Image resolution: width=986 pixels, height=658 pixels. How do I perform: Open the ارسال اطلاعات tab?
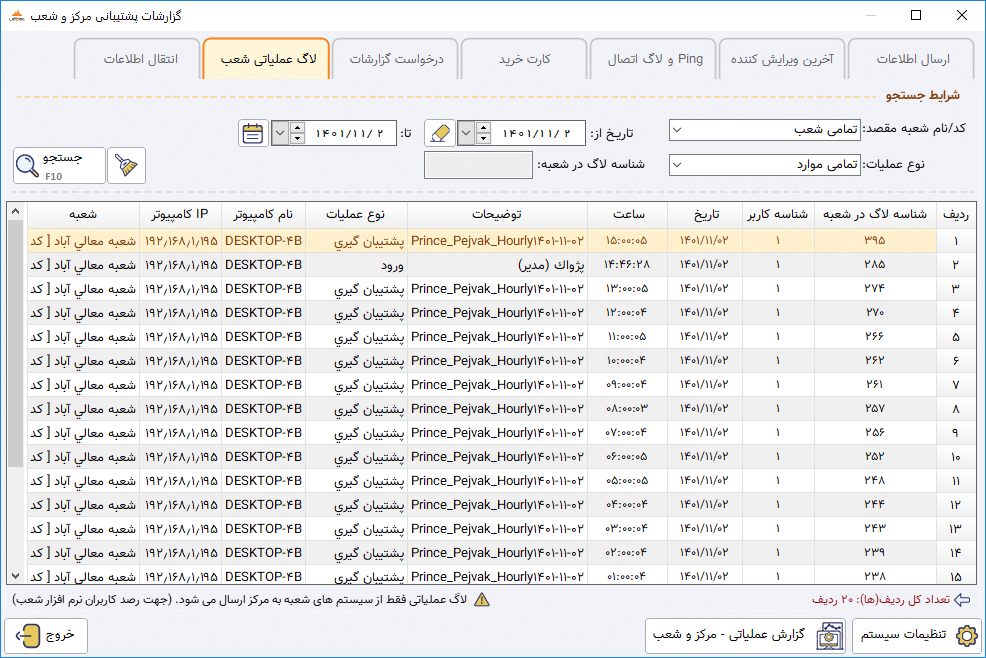tap(912, 59)
